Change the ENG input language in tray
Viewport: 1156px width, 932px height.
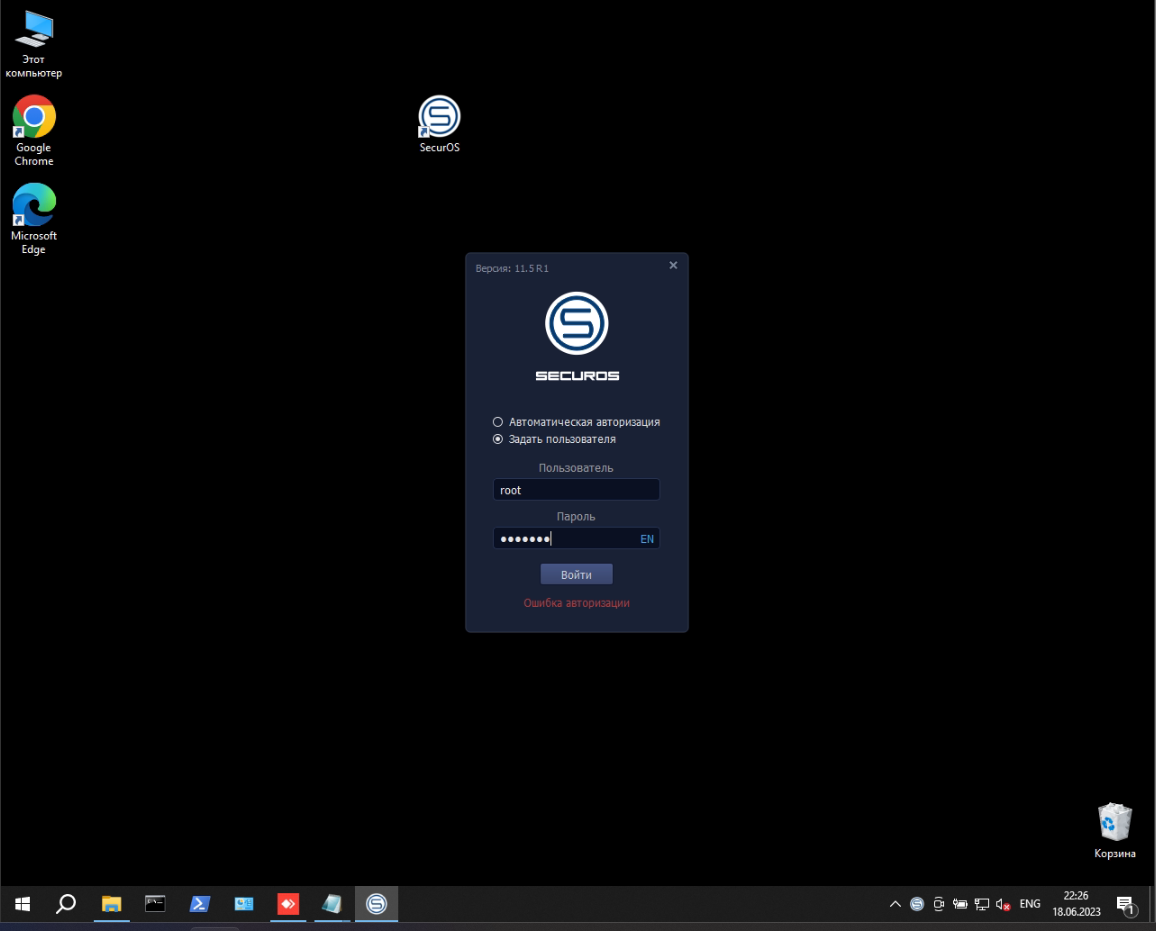[1030, 904]
